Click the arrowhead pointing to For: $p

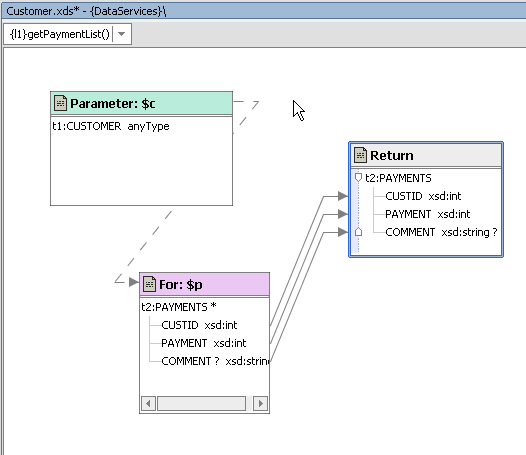click(134, 282)
